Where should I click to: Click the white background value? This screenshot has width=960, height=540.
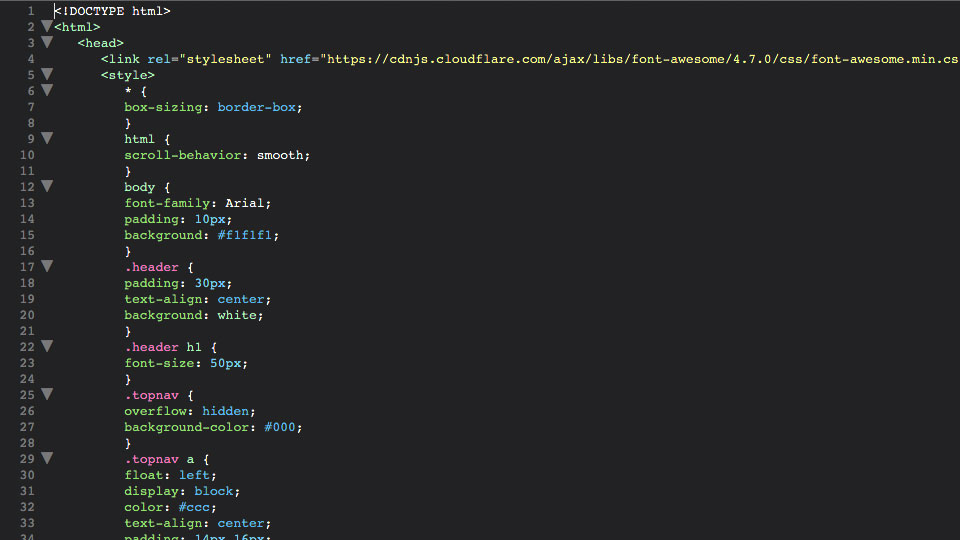237,315
